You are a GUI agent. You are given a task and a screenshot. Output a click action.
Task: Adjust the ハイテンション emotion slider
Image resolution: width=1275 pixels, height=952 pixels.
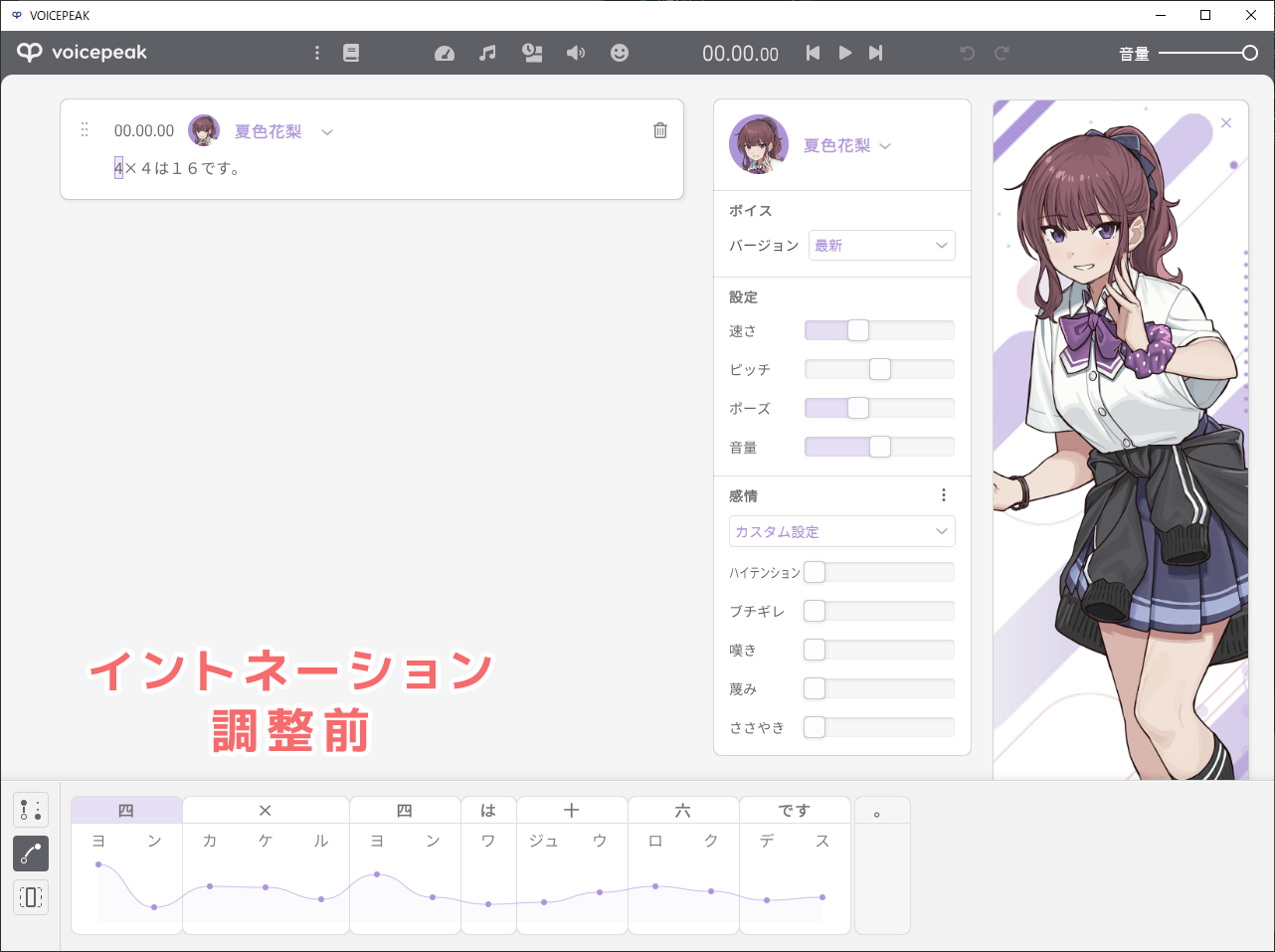(879, 572)
